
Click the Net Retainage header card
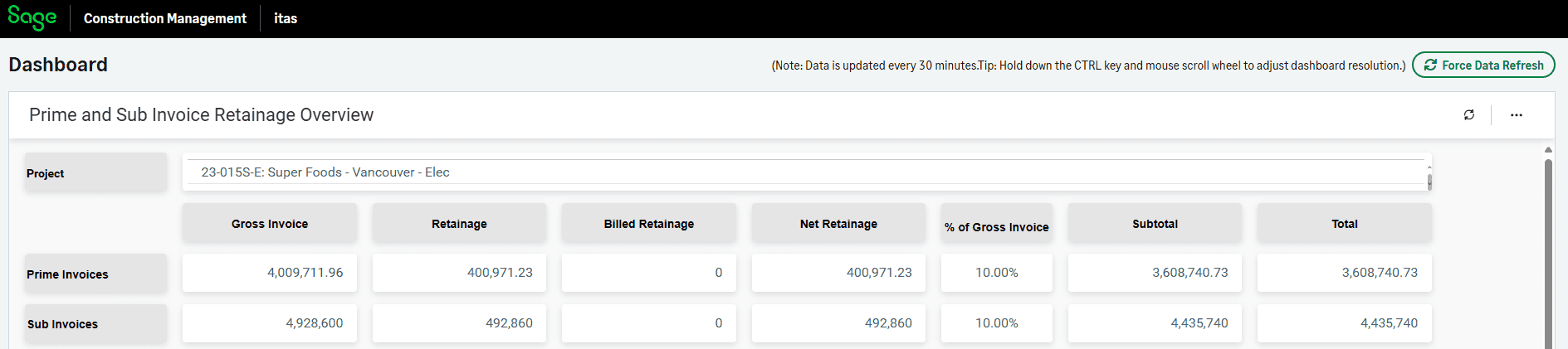point(838,224)
